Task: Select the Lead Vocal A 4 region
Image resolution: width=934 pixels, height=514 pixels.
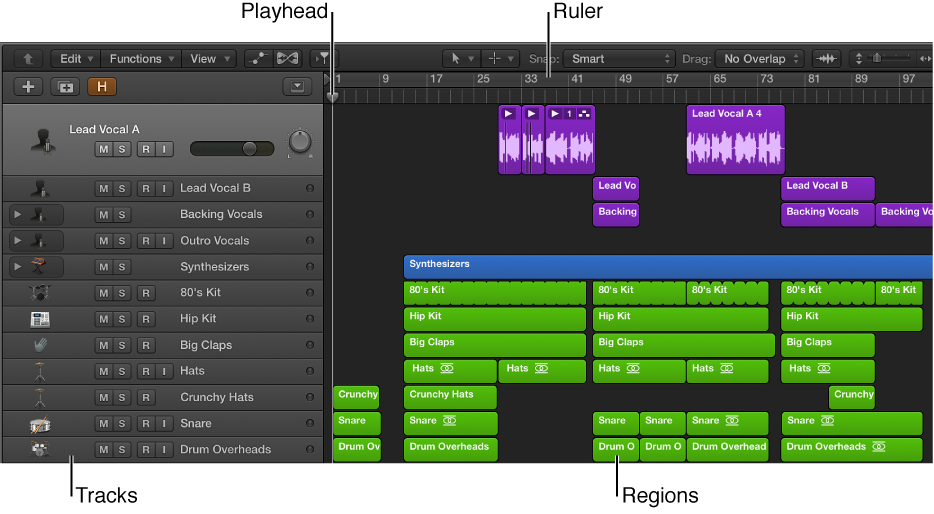Action: (736, 140)
